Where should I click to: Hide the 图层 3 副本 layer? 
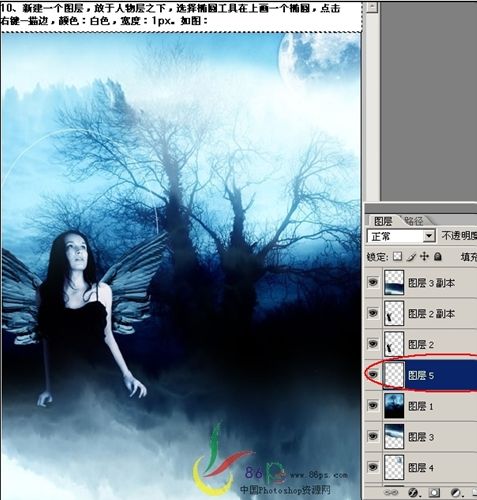pyautogui.click(x=373, y=283)
